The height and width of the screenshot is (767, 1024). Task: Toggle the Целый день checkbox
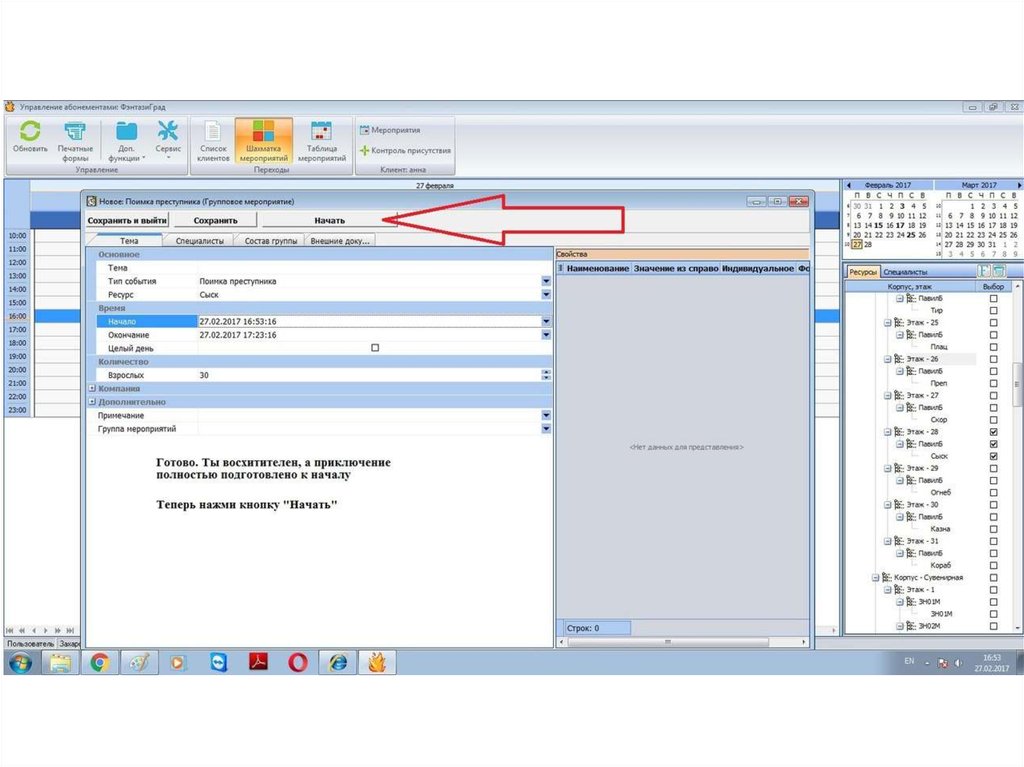coord(375,348)
